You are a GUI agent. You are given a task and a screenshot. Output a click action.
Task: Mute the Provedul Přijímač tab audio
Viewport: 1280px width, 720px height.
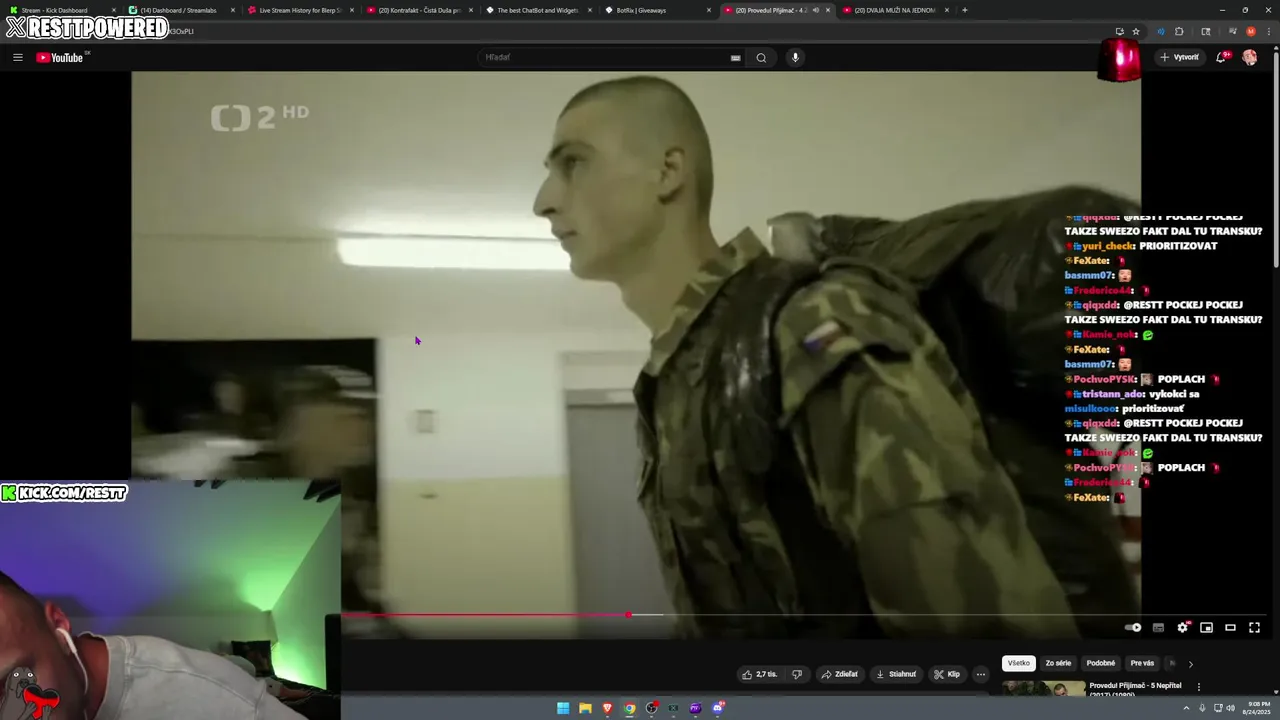(815, 10)
